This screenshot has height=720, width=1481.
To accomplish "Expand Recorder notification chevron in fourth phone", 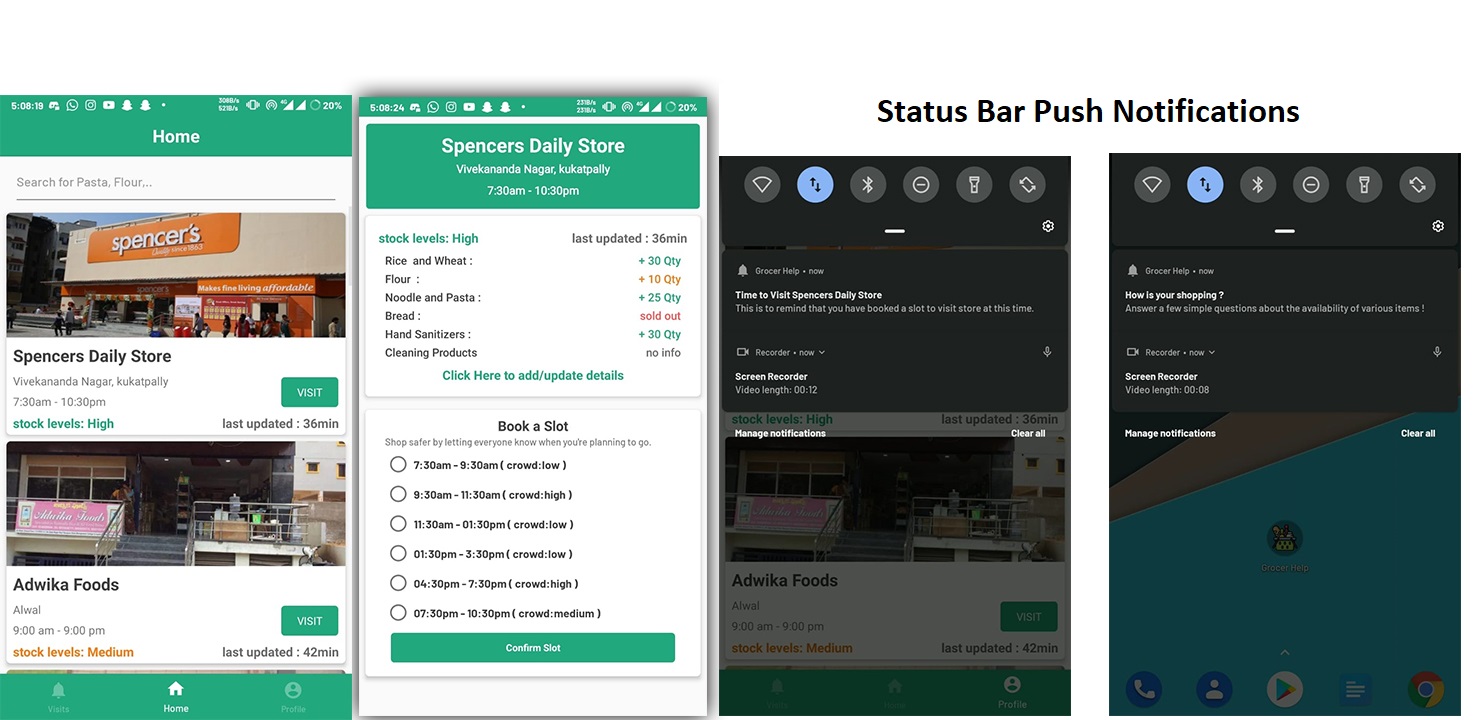I will [1212, 352].
